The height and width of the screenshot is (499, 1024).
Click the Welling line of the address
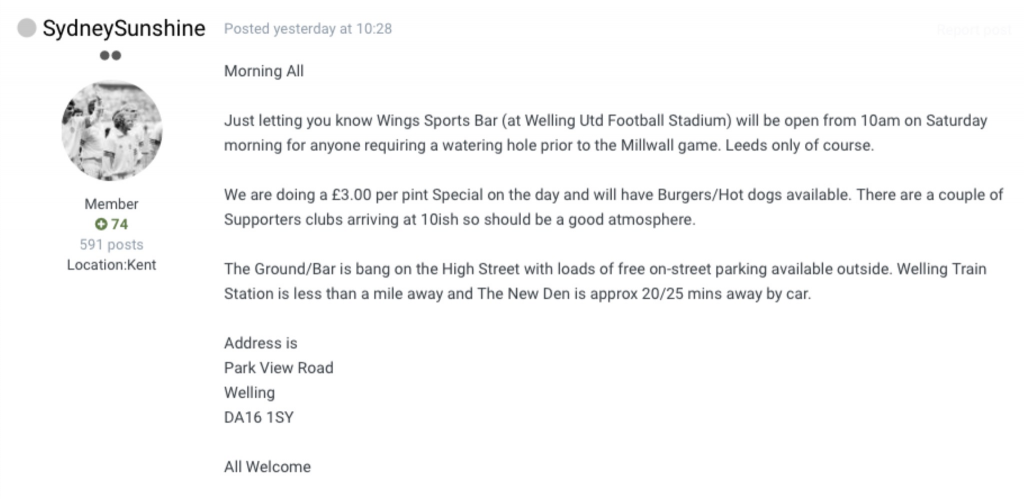[249, 392]
